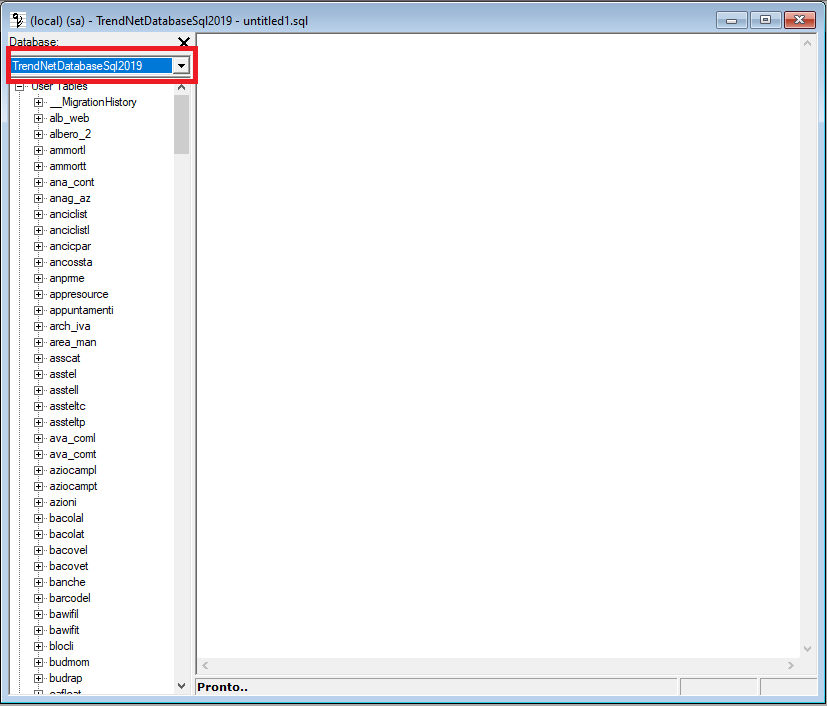This screenshot has width=827, height=706.
Task: Select the ancossta table
Action: coord(71,262)
